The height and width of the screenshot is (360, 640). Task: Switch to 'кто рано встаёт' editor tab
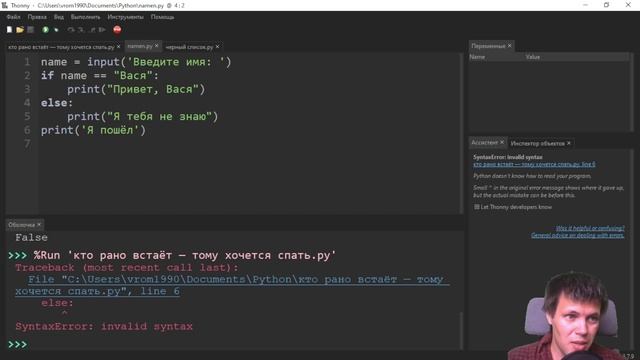[x=61, y=47]
